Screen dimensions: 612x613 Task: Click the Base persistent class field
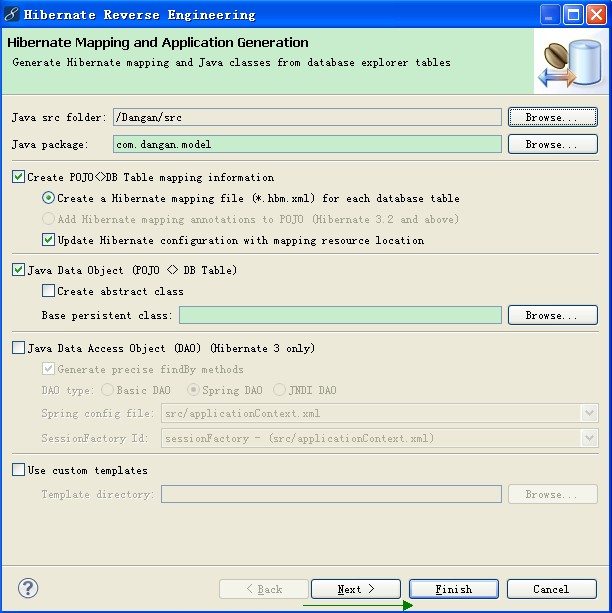(x=340, y=315)
